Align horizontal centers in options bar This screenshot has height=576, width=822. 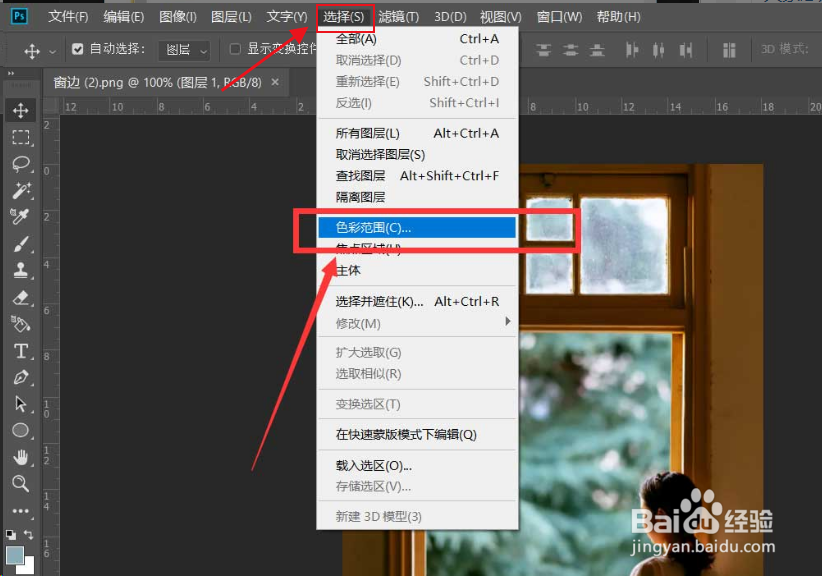click(x=658, y=50)
